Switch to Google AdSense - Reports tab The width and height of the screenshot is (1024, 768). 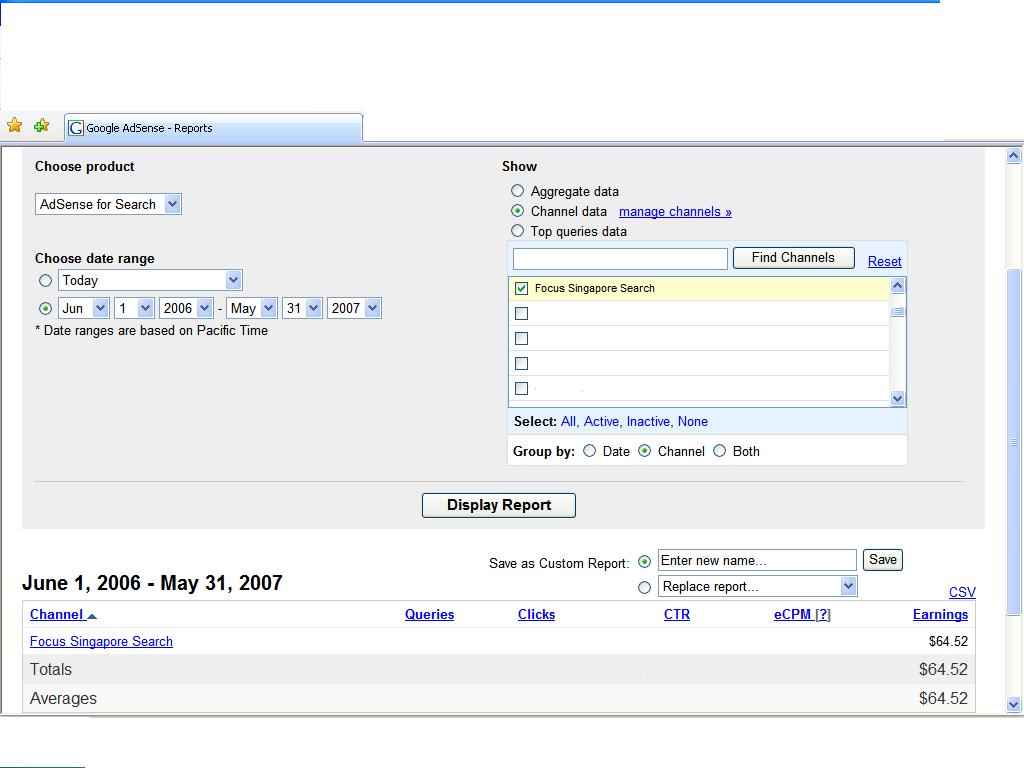click(x=213, y=128)
